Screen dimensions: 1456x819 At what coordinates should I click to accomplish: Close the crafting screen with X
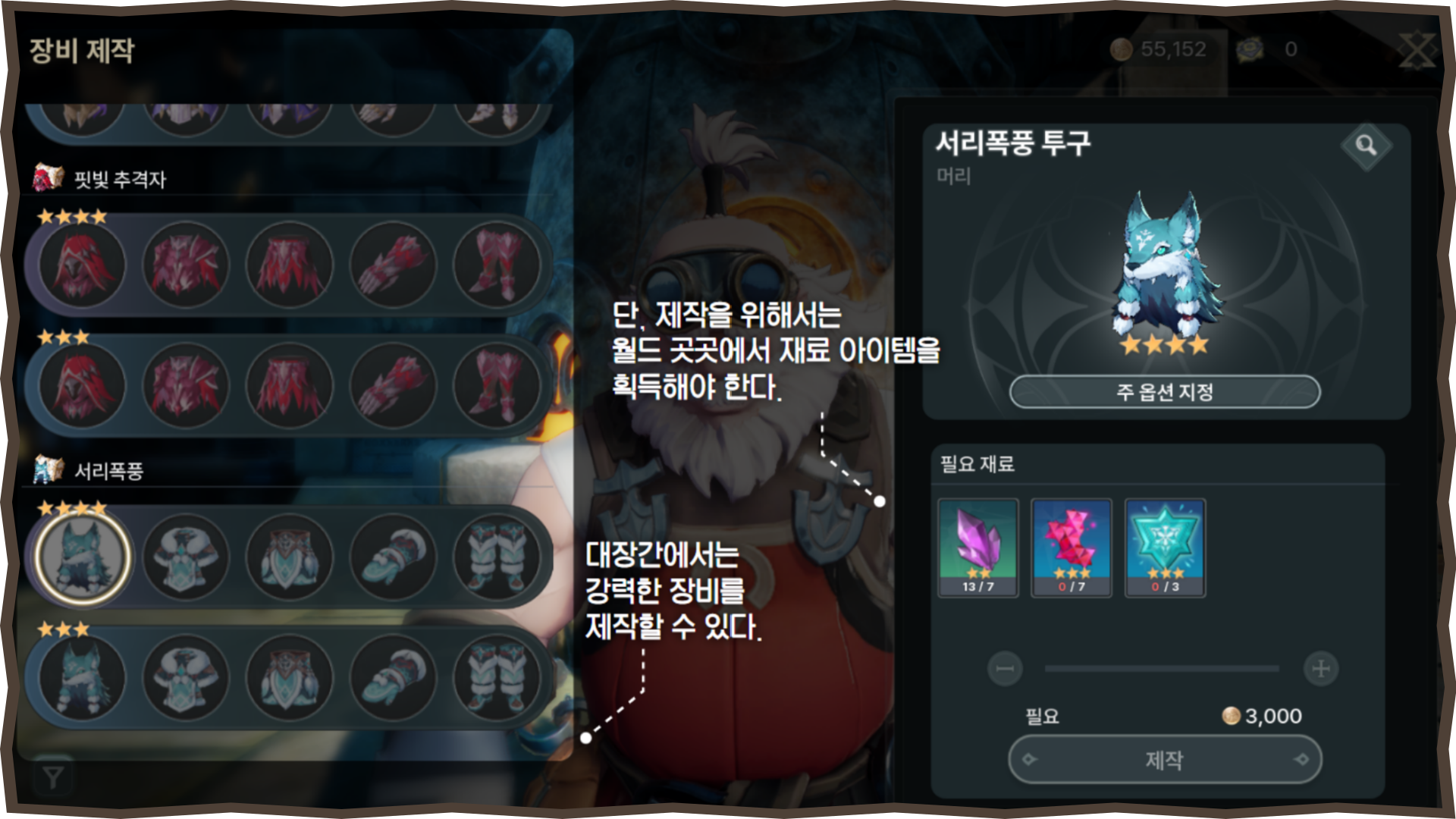click(1417, 50)
